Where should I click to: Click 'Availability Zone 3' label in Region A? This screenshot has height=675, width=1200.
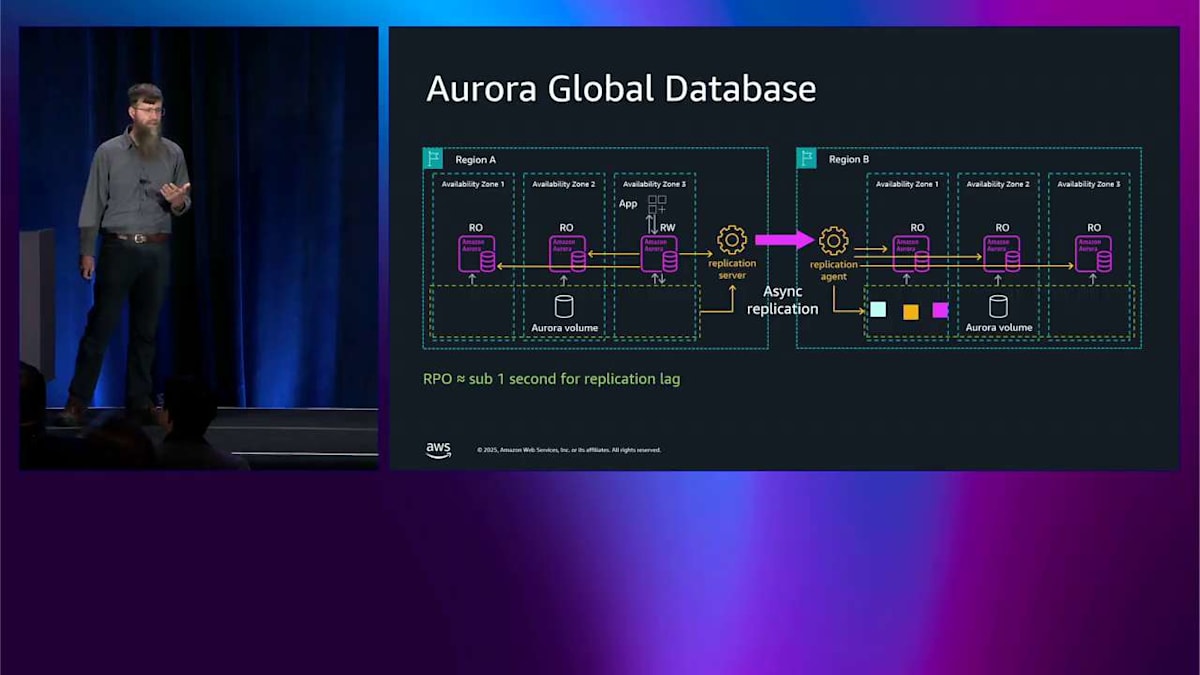tap(654, 184)
